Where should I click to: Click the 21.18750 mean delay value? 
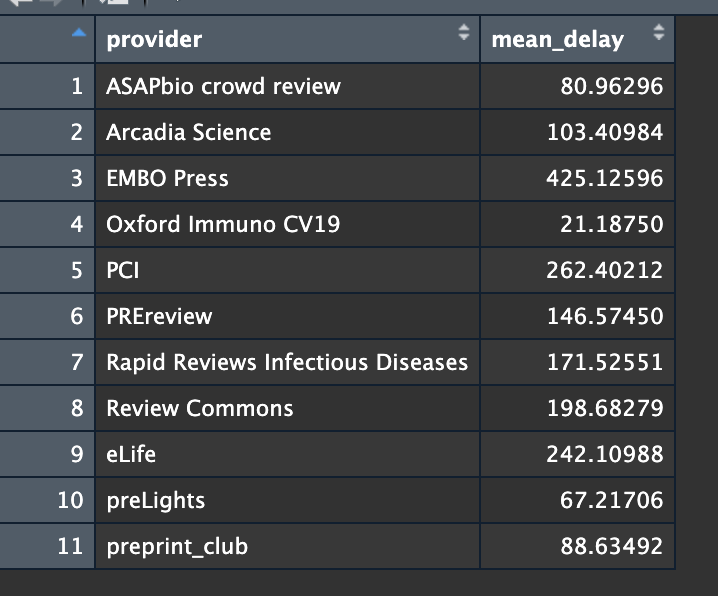pos(610,224)
